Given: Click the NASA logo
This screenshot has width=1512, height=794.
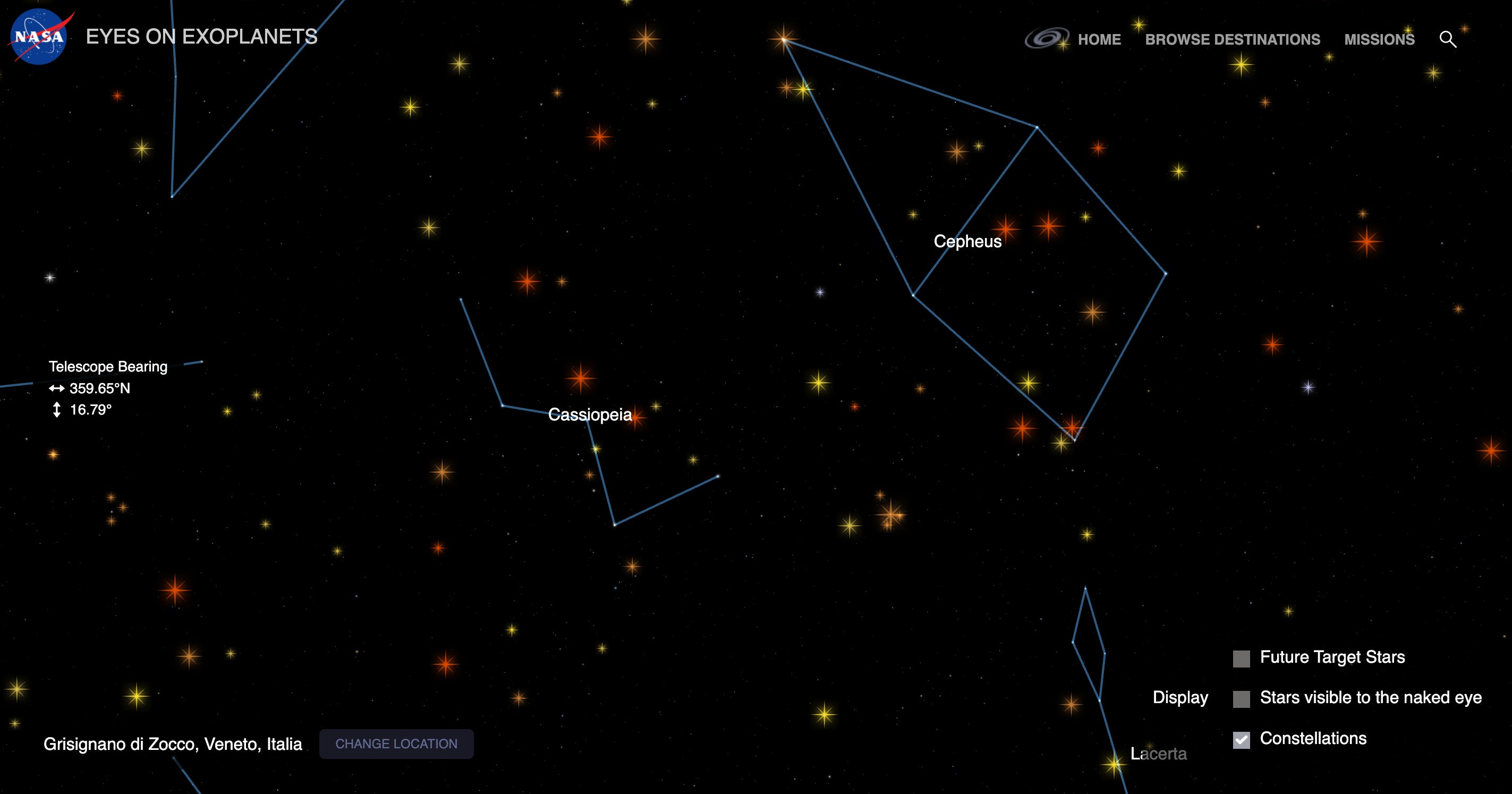Looking at the screenshot, I should point(39,37).
